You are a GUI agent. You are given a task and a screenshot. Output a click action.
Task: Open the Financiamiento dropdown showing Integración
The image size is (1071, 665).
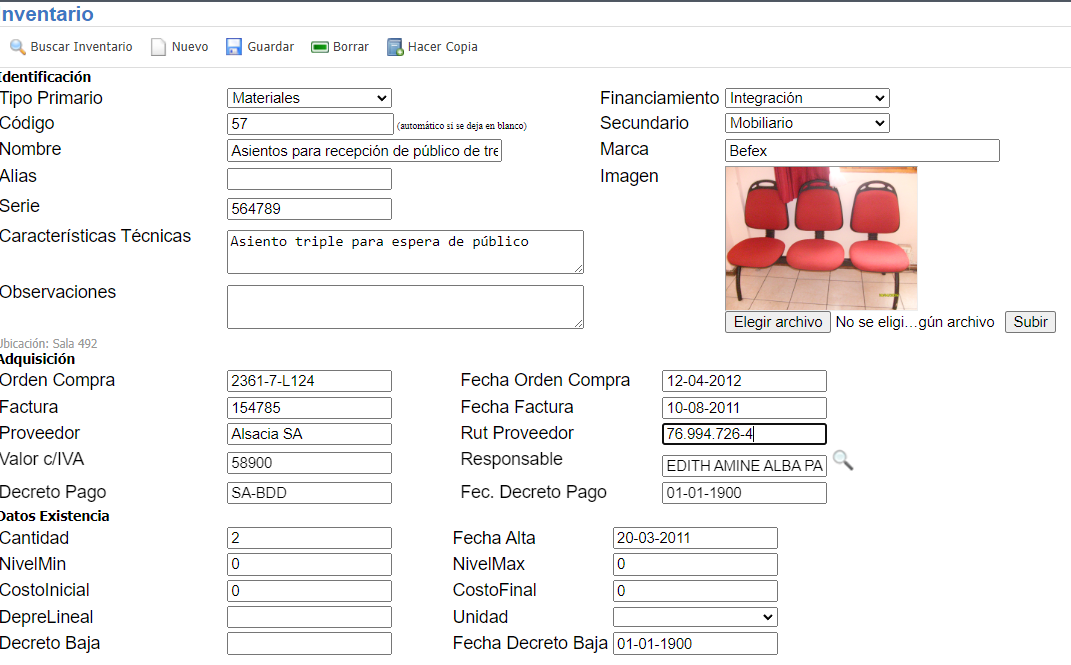click(806, 98)
